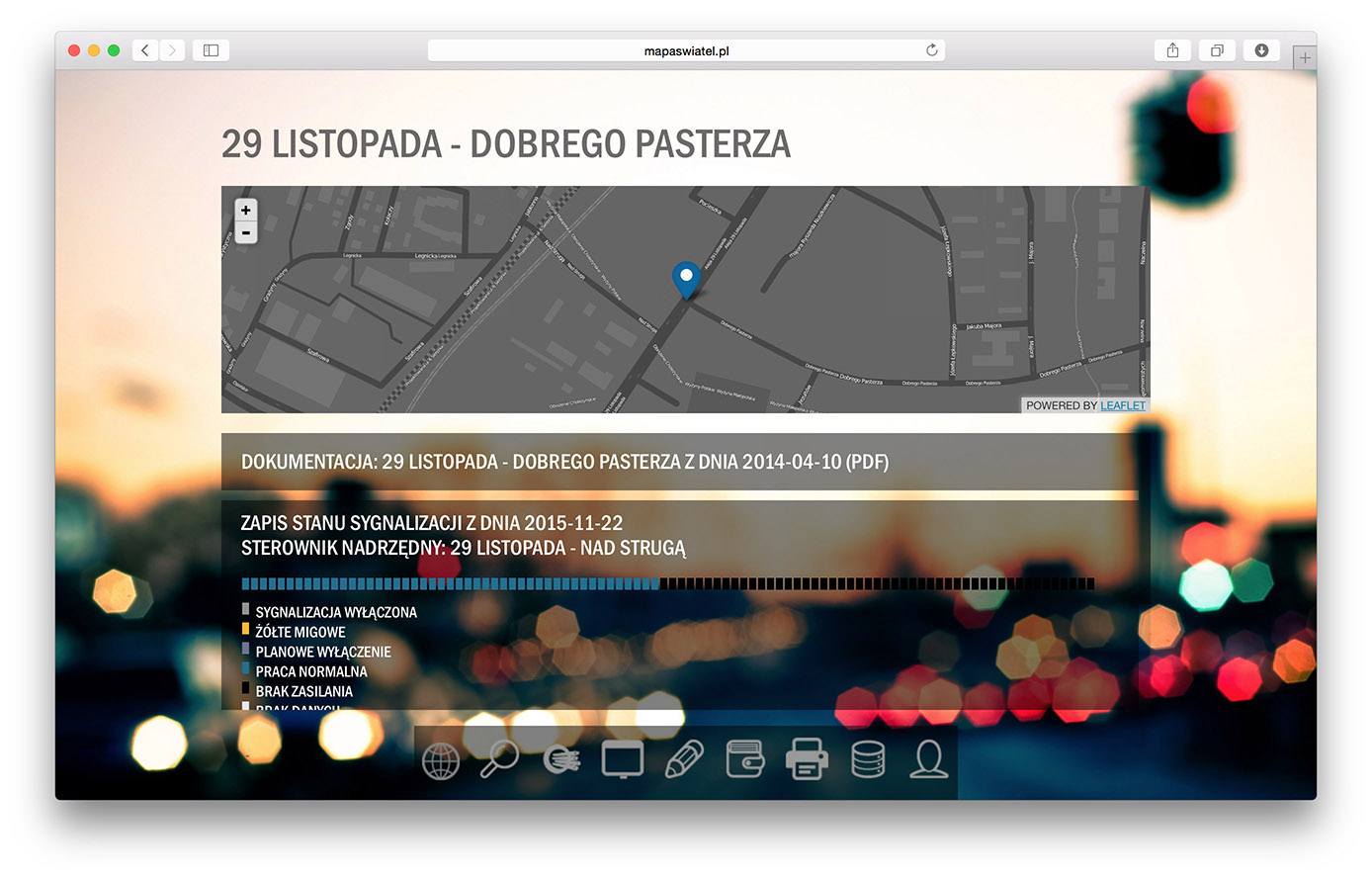The image size is (1372, 879).
Task: Zoom in on the map with plus button
Action: (246, 210)
